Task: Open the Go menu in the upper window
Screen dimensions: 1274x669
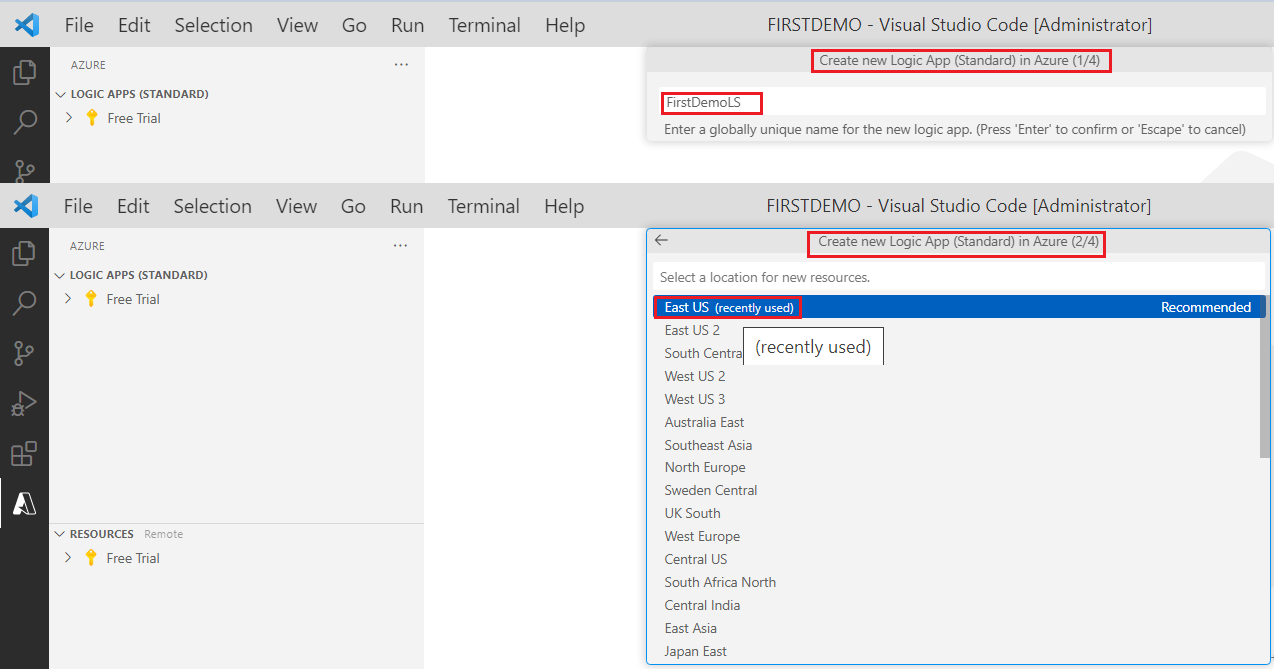Action: tap(354, 25)
